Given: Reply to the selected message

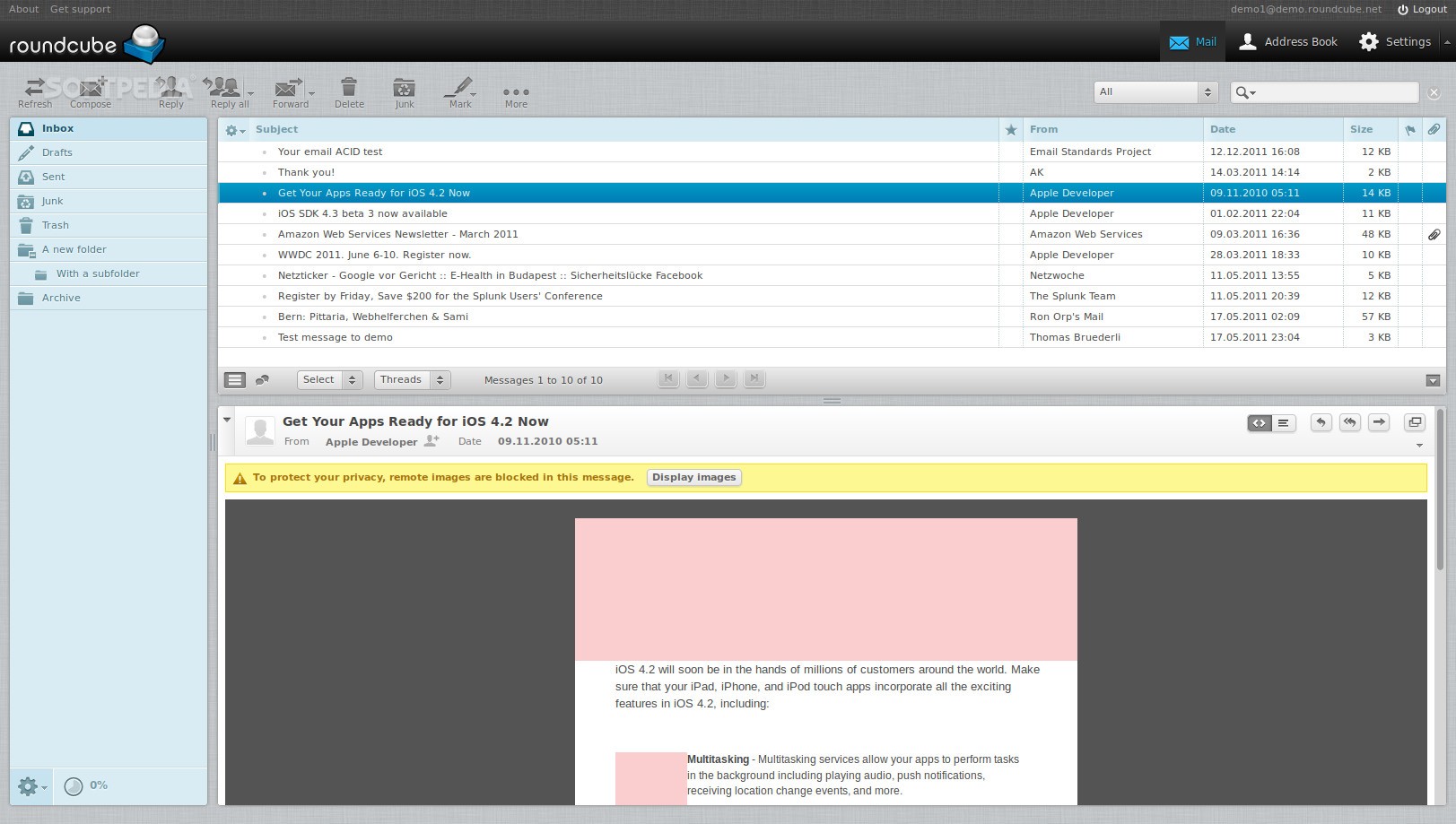Looking at the screenshot, I should (x=170, y=92).
